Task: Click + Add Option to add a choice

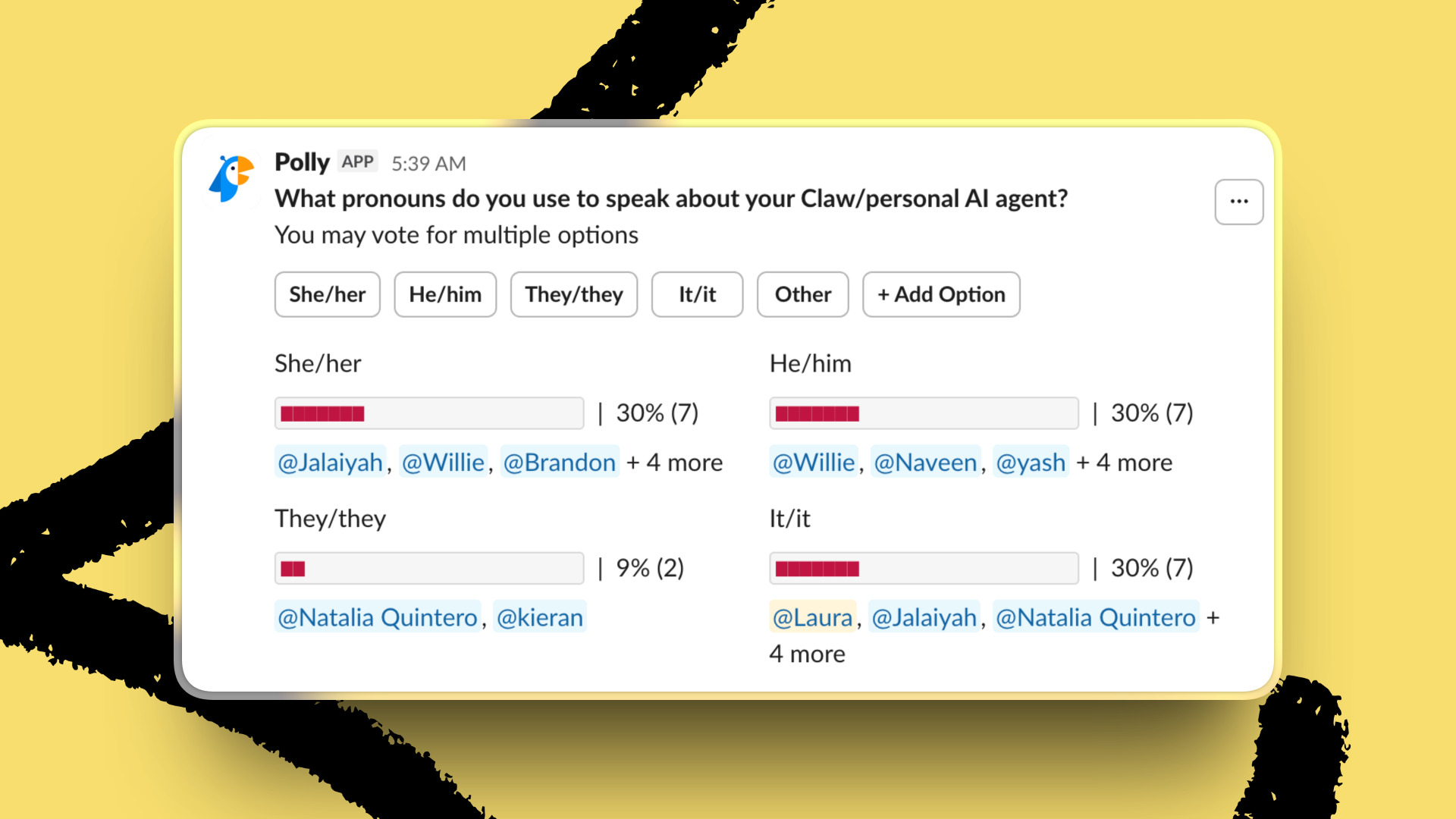Action: click(940, 294)
